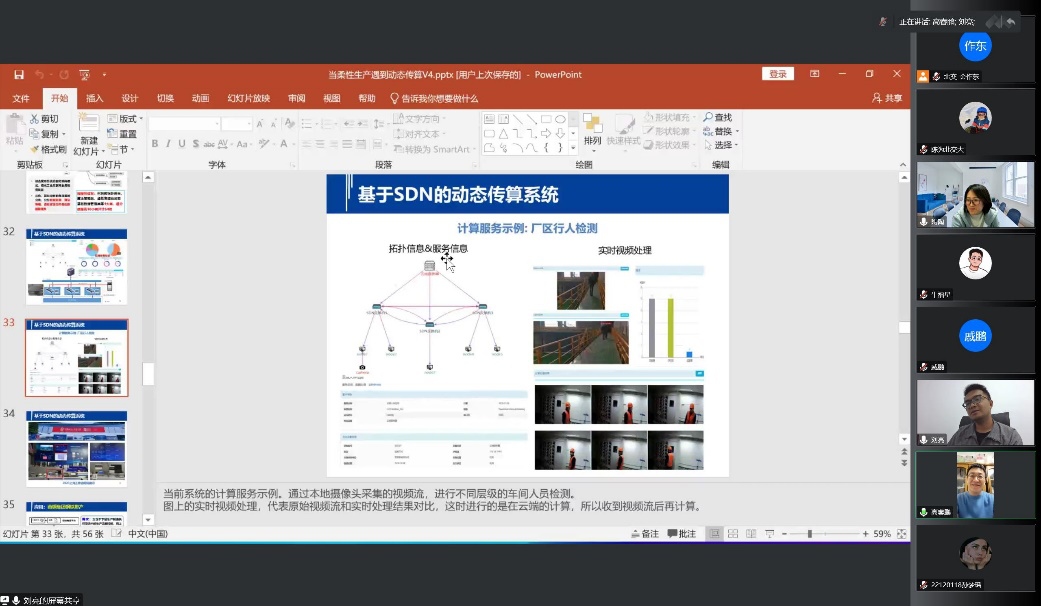Open Customize Quick Access Toolbar arrow
This screenshot has width=1041, height=606.
click(x=104, y=75)
